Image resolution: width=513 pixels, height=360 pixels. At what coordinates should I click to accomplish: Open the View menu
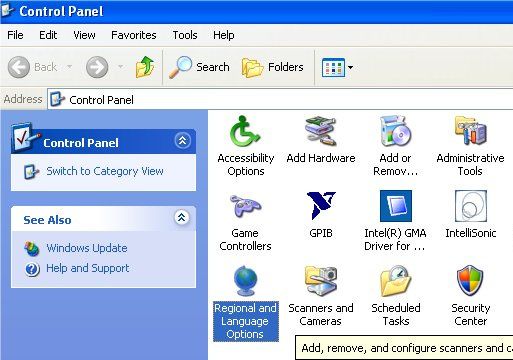(x=84, y=35)
